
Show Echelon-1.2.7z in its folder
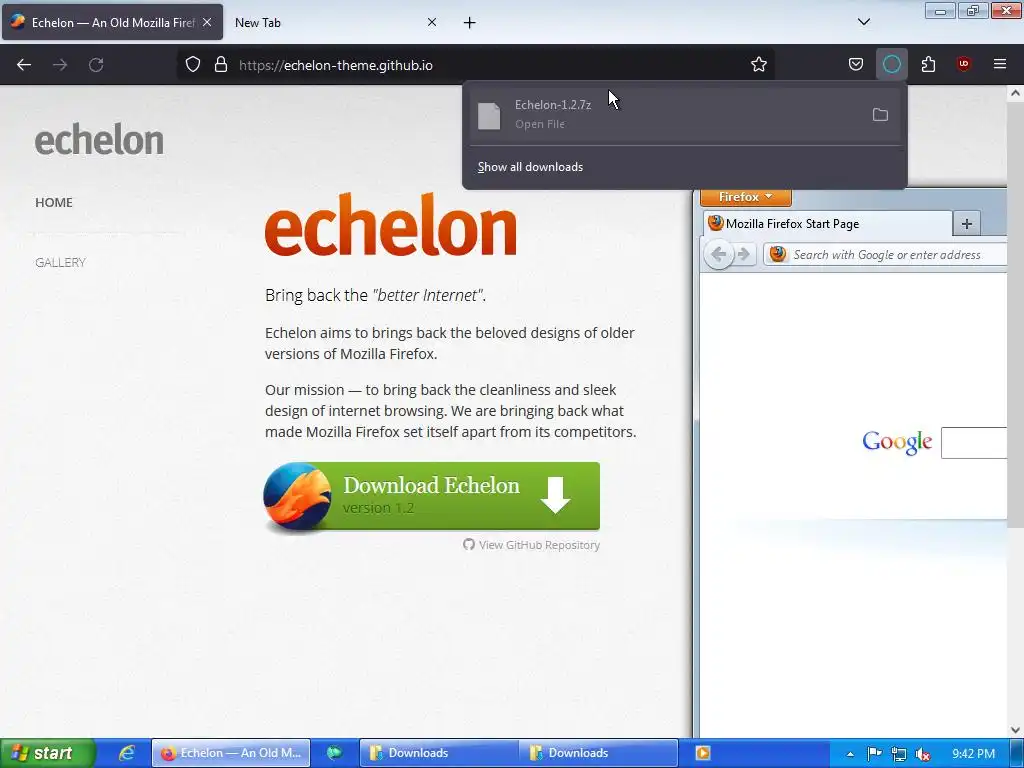(880, 115)
